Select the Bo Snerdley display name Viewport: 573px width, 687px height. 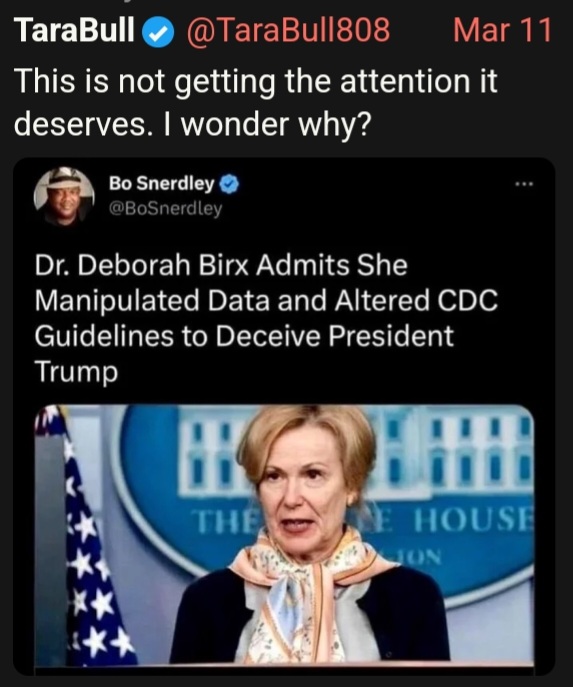click(x=162, y=184)
